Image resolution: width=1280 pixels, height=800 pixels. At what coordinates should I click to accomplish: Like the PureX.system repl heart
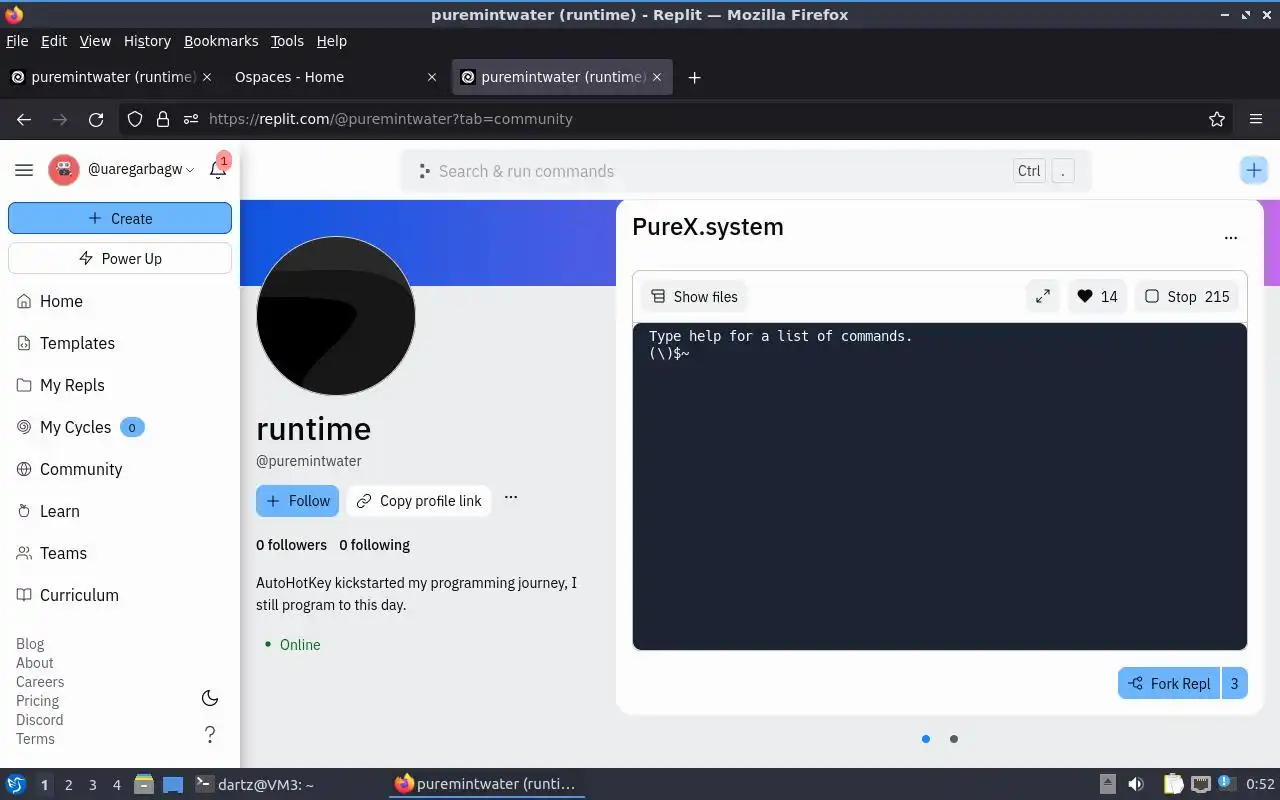(1097, 296)
